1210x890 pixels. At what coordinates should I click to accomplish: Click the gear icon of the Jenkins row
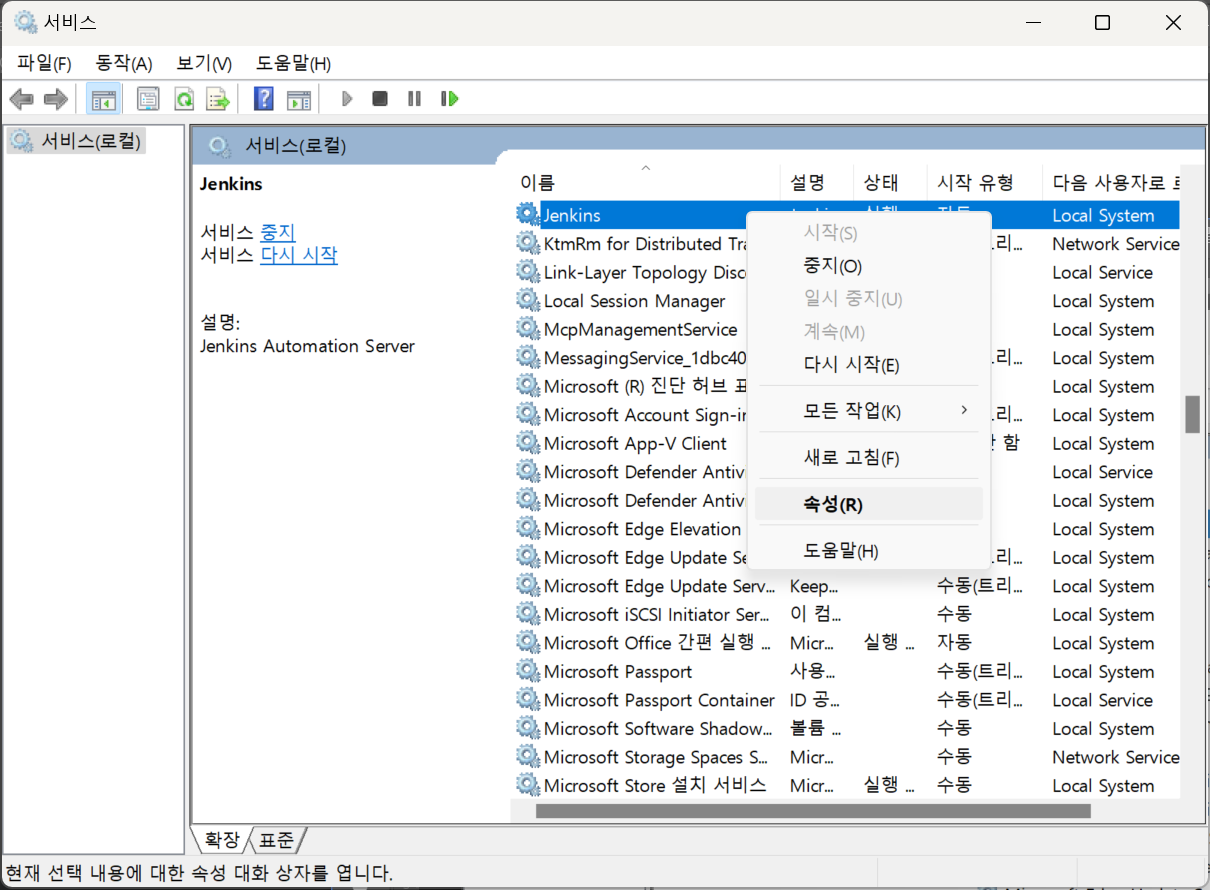(x=528, y=214)
